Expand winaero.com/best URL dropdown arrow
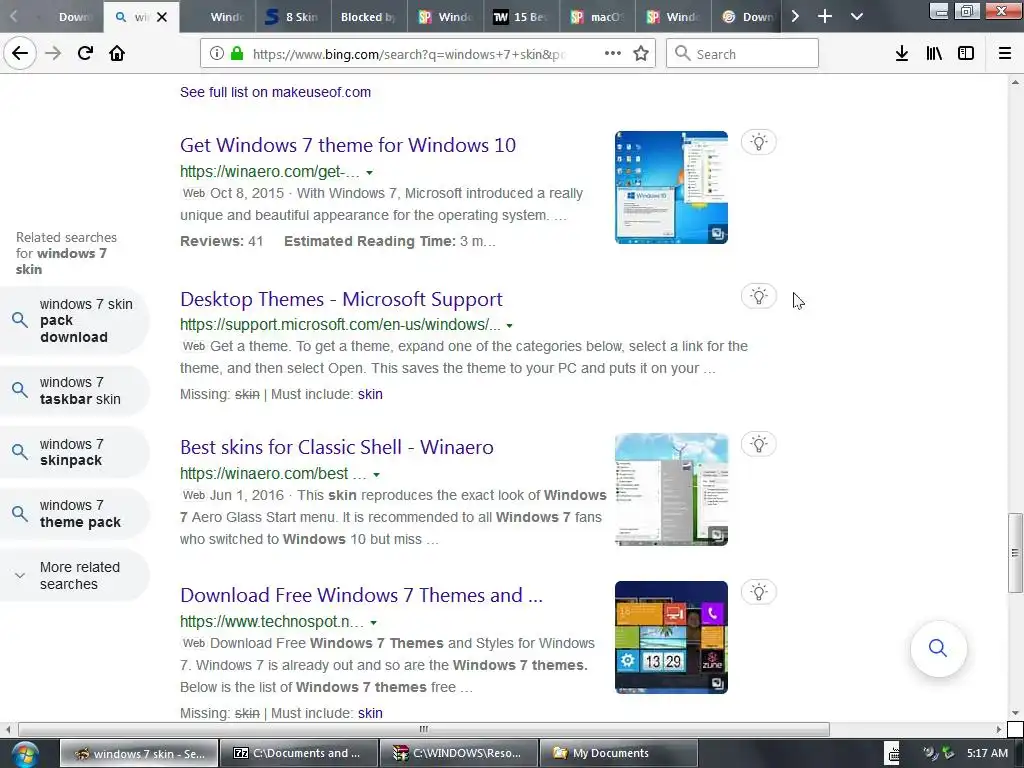This screenshot has width=1024, height=768. tap(376, 475)
